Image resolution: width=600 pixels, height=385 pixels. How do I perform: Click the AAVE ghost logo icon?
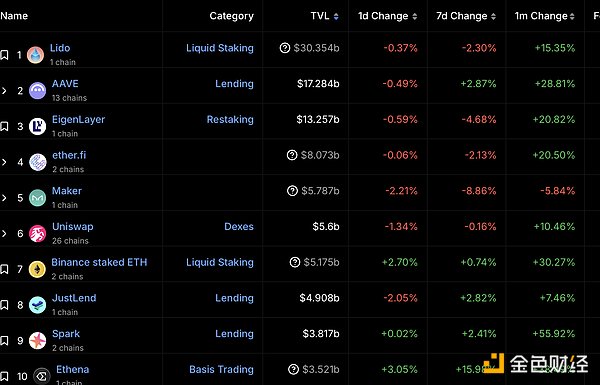[38, 91]
